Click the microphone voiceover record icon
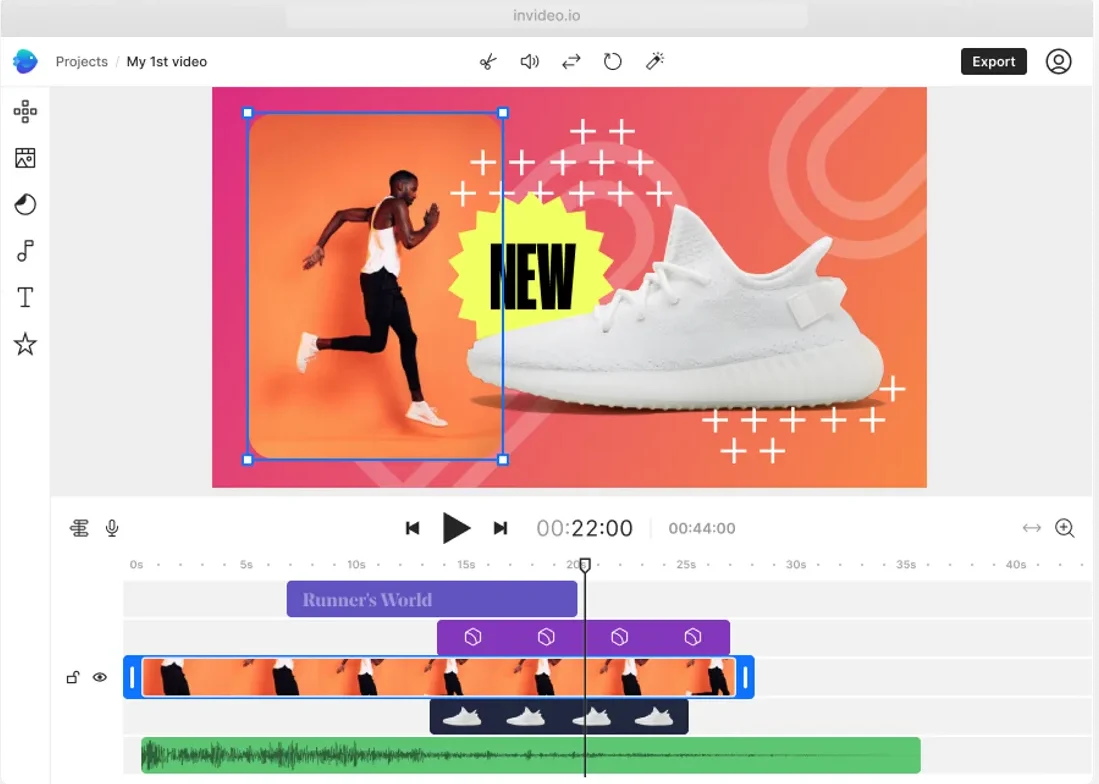 [112, 528]
